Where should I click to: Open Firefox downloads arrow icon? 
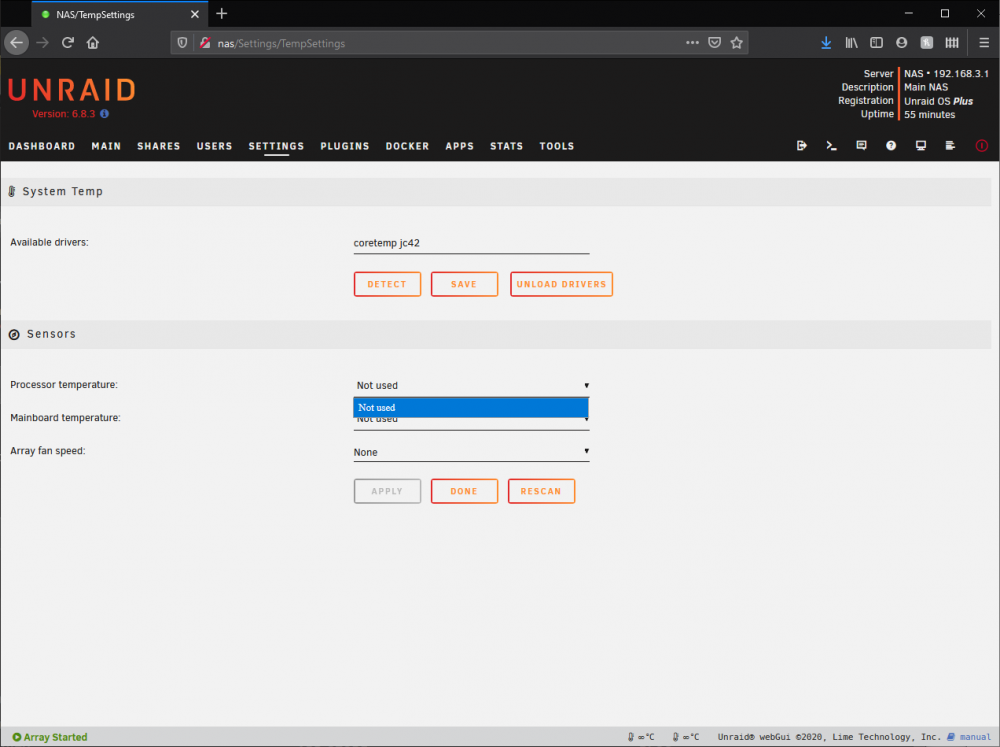tap(826, 43)
